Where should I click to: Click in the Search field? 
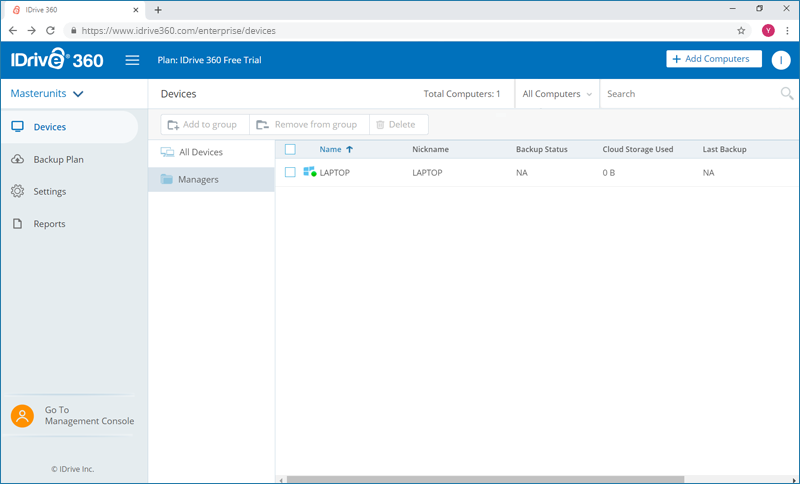tap(689, 94)
